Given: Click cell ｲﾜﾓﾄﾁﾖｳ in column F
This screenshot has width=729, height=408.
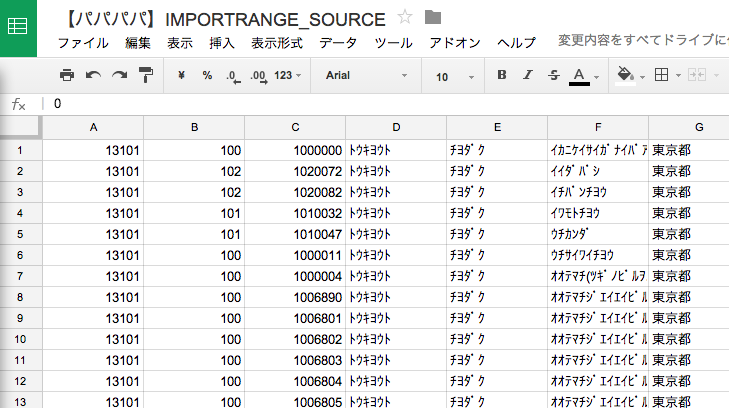Looking at the screenshot, I should pyautogui.click(x=598, y=213).
